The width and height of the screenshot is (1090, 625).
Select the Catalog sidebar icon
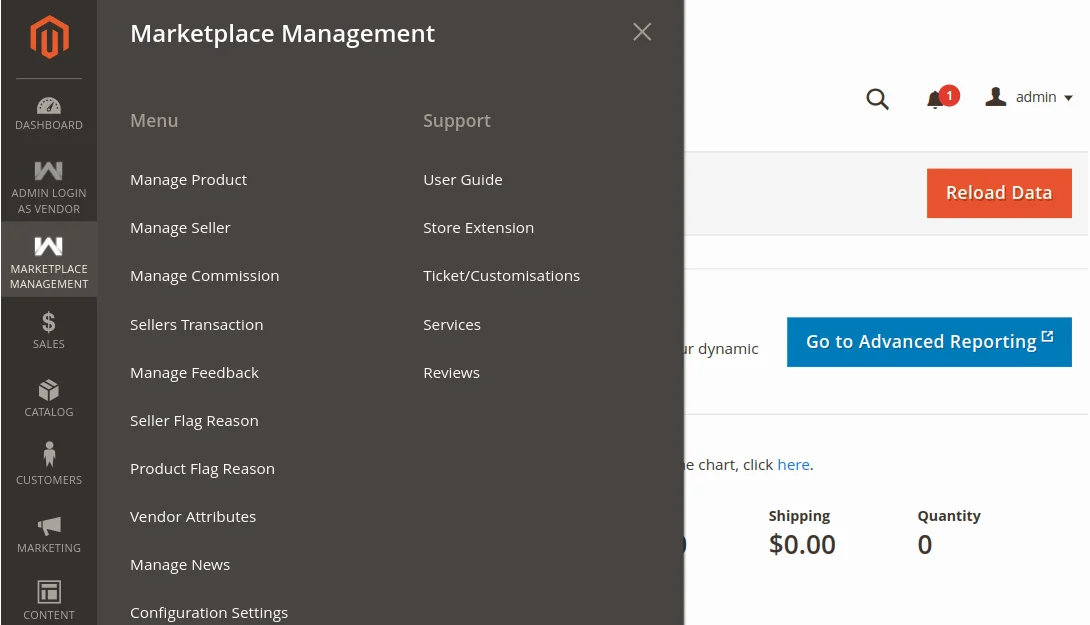(x=48, y=390)
